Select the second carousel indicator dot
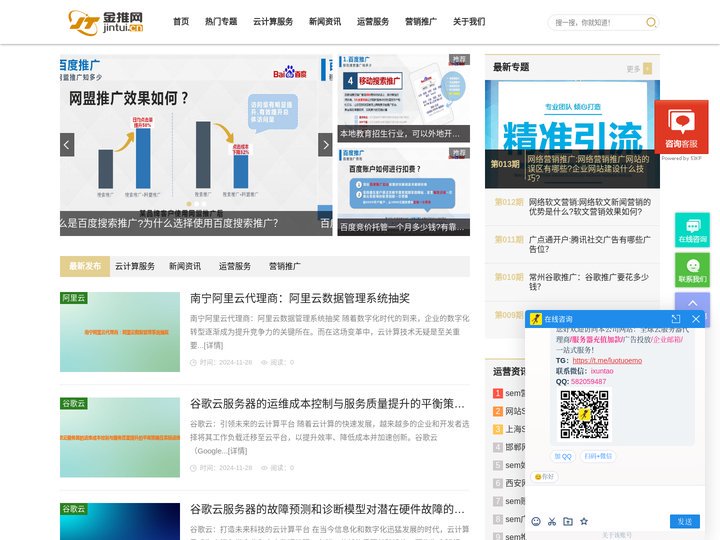This screenshot has width=720, height=540. 197,204
